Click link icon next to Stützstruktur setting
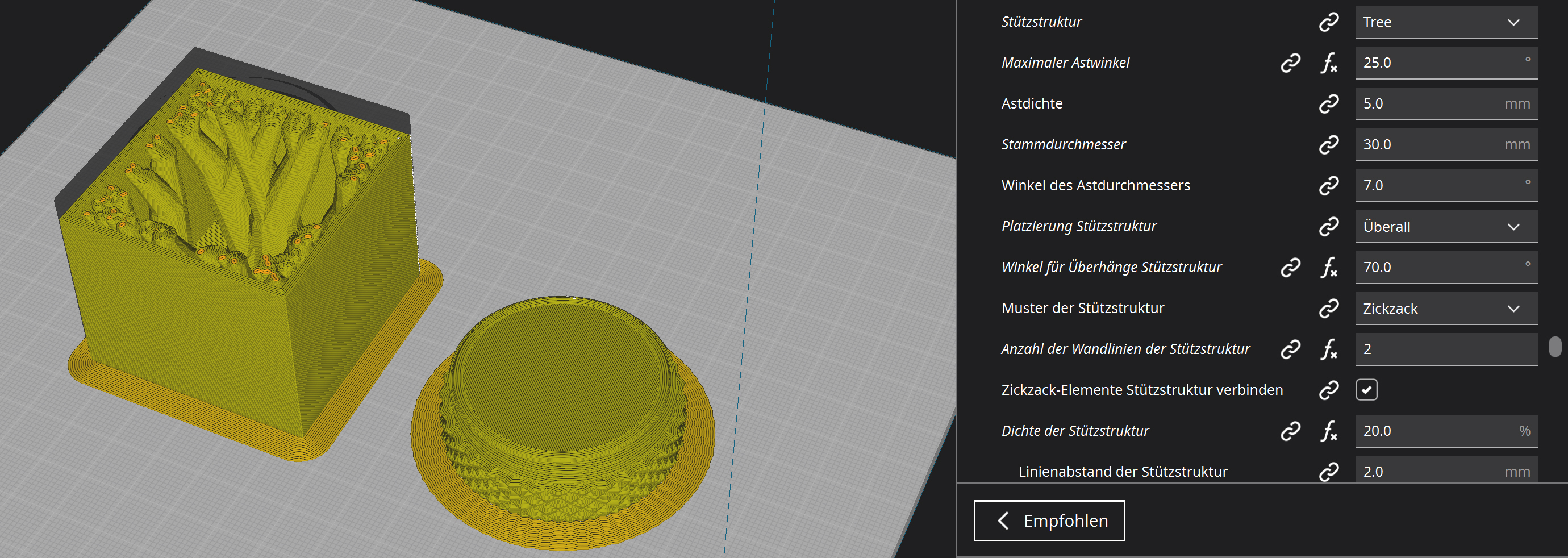Viewport: 1568px width, 558px height. [x=1328, y=22]
